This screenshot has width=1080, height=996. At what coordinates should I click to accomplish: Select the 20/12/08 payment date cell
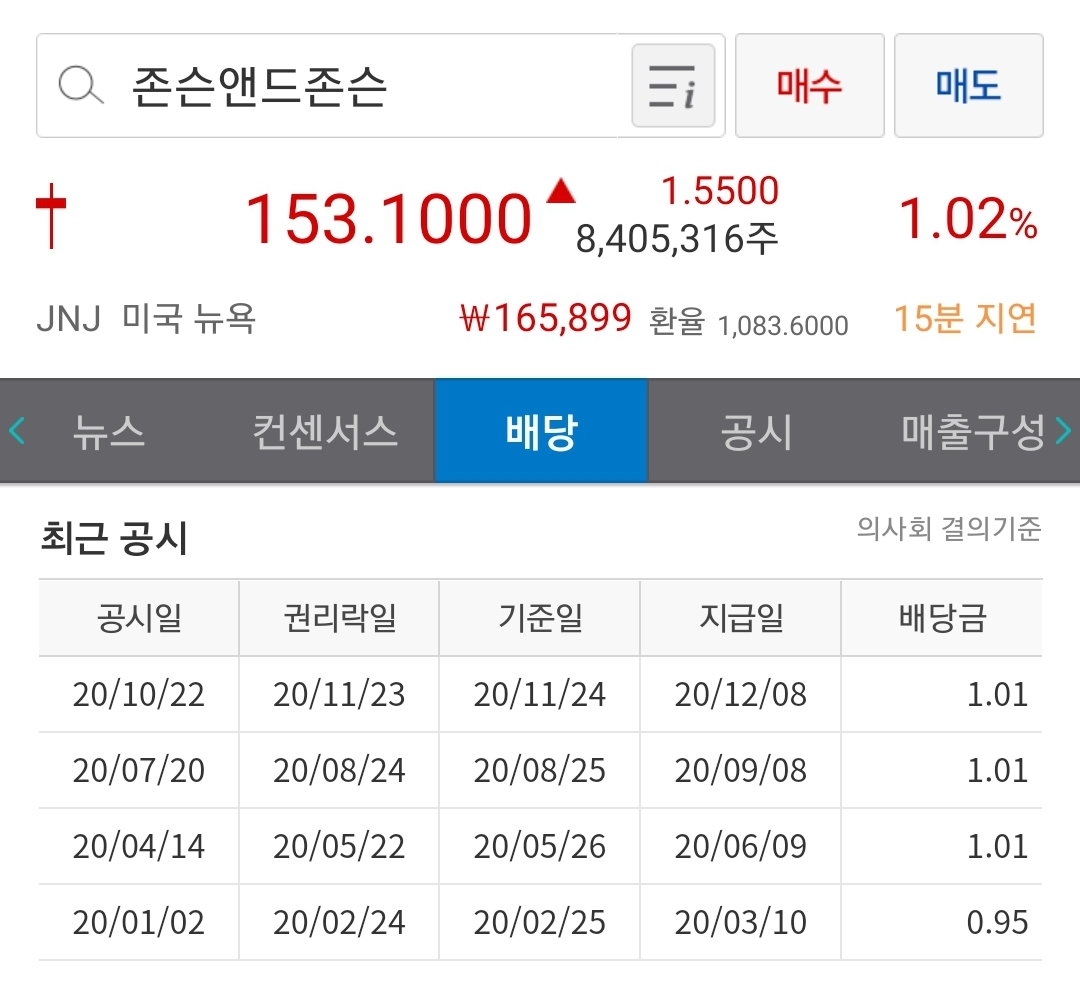[x=741, y=694]
